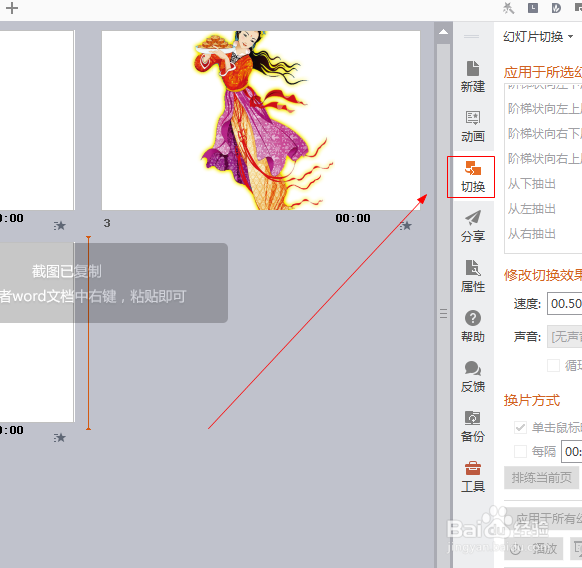This screenshot has height=568, width=582.
Task: Toggle 单击鼠标 on-click checkbox
Action: pos(520,428)
